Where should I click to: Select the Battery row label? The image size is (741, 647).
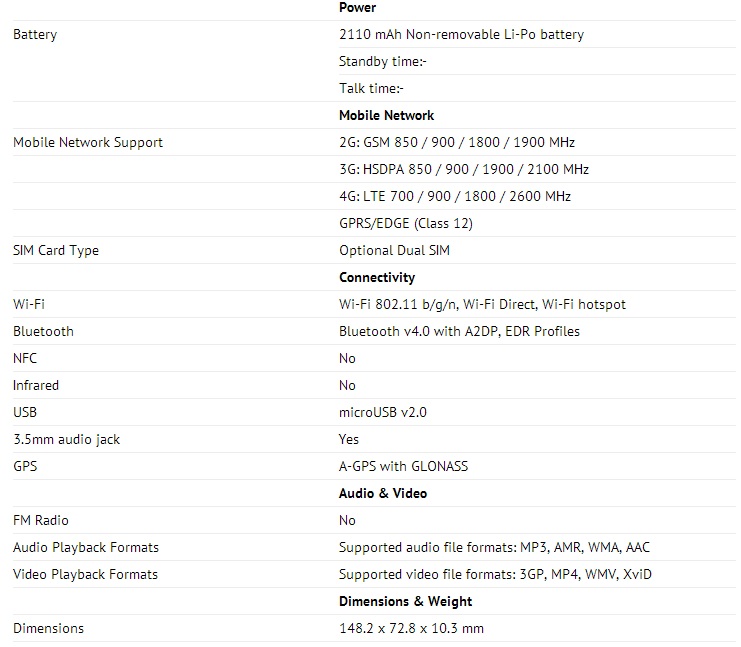click(x=35, y=35)
